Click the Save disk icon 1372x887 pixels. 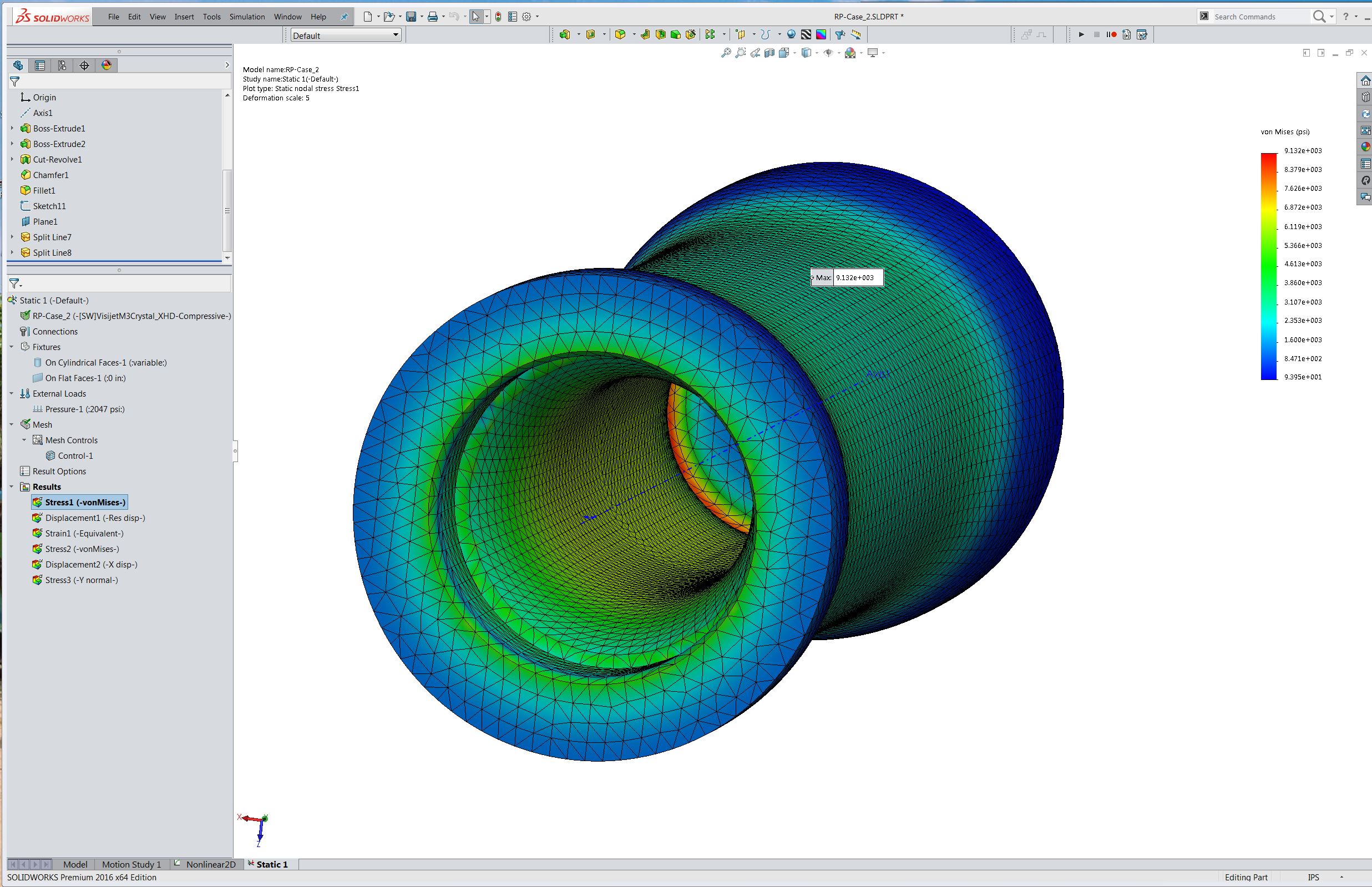411,17
